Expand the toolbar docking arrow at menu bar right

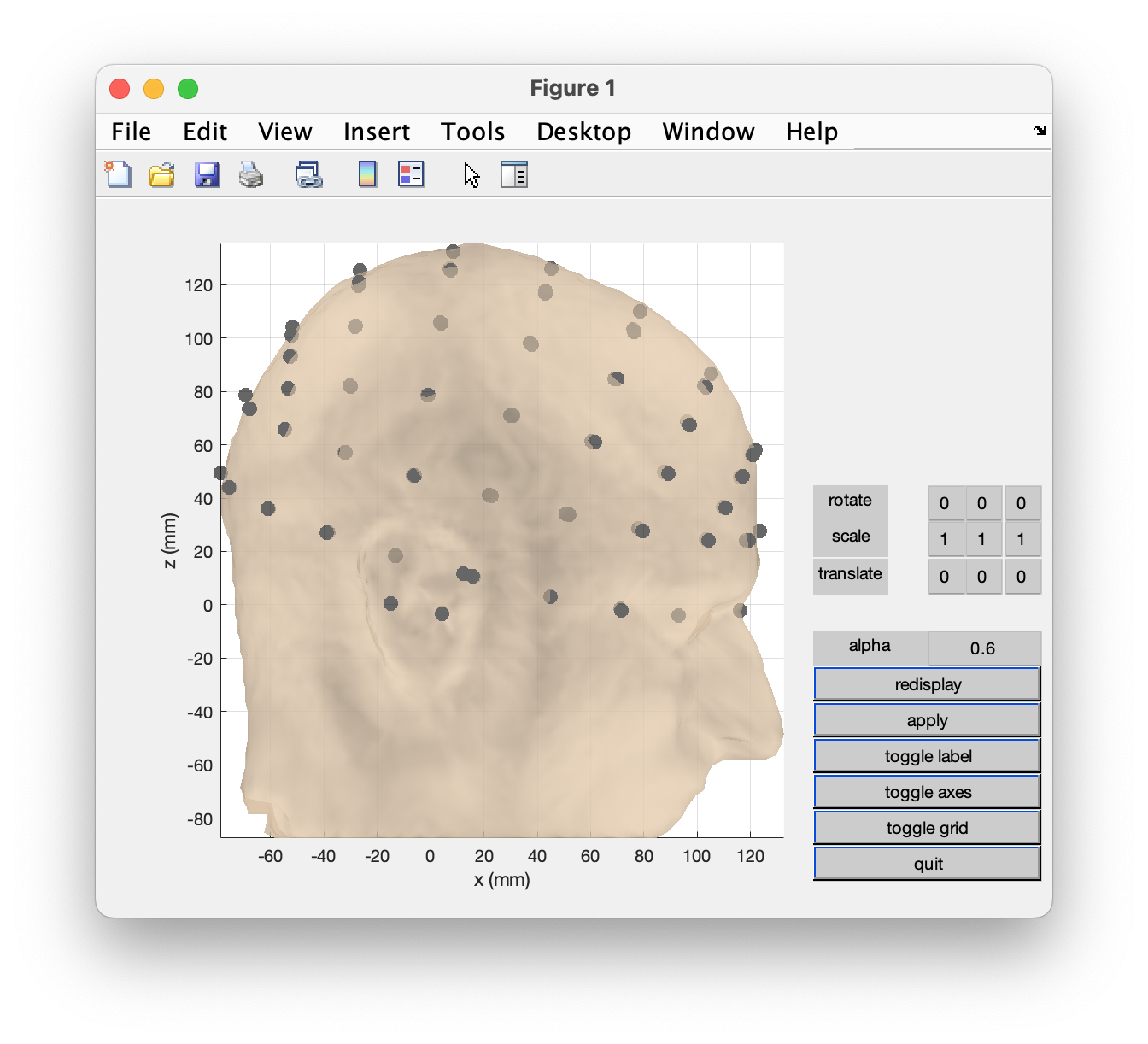(1039, 131)
